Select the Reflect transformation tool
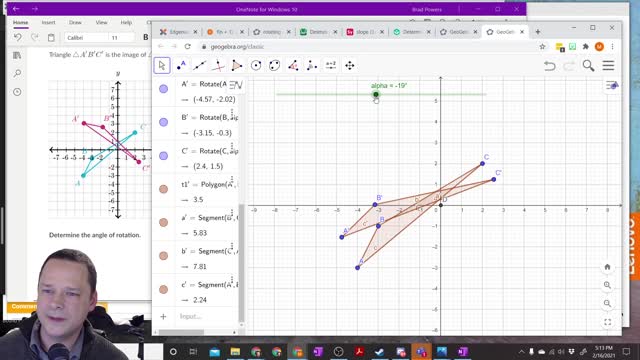 click(x=312, y=65)
